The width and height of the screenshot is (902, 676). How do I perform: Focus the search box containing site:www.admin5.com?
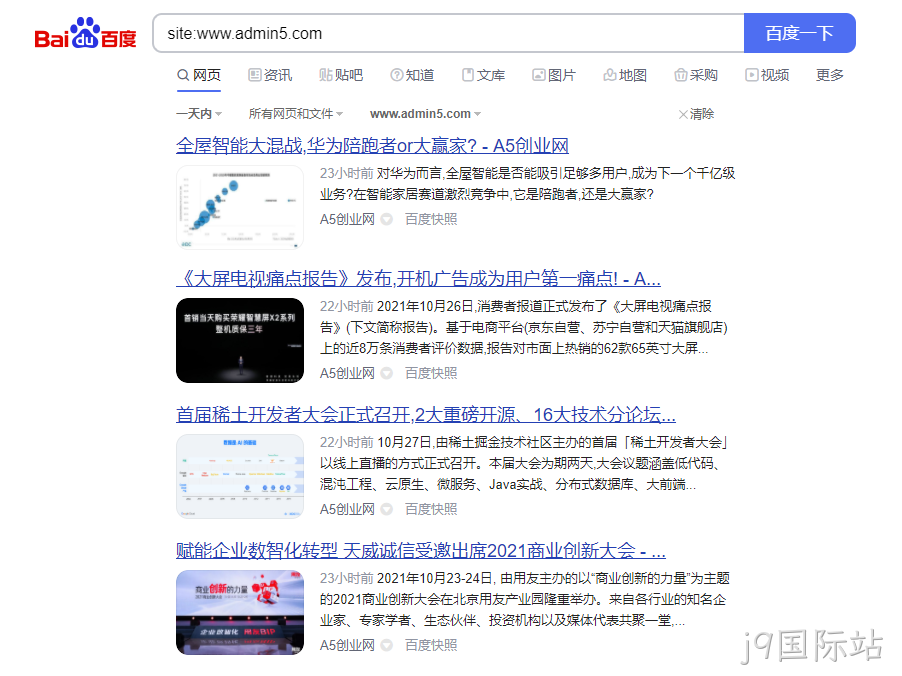coord(449,33)
